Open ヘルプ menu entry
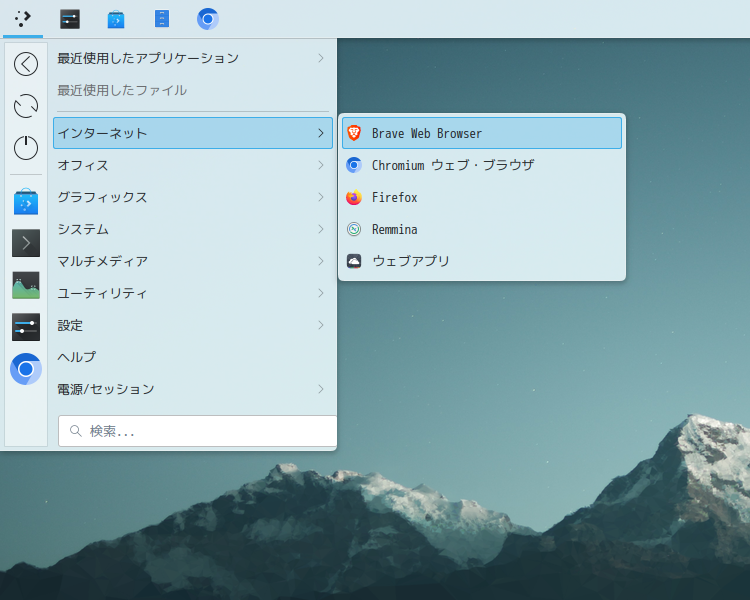The image size is (750, 600). pyautogui.click(x=193, y=357)
